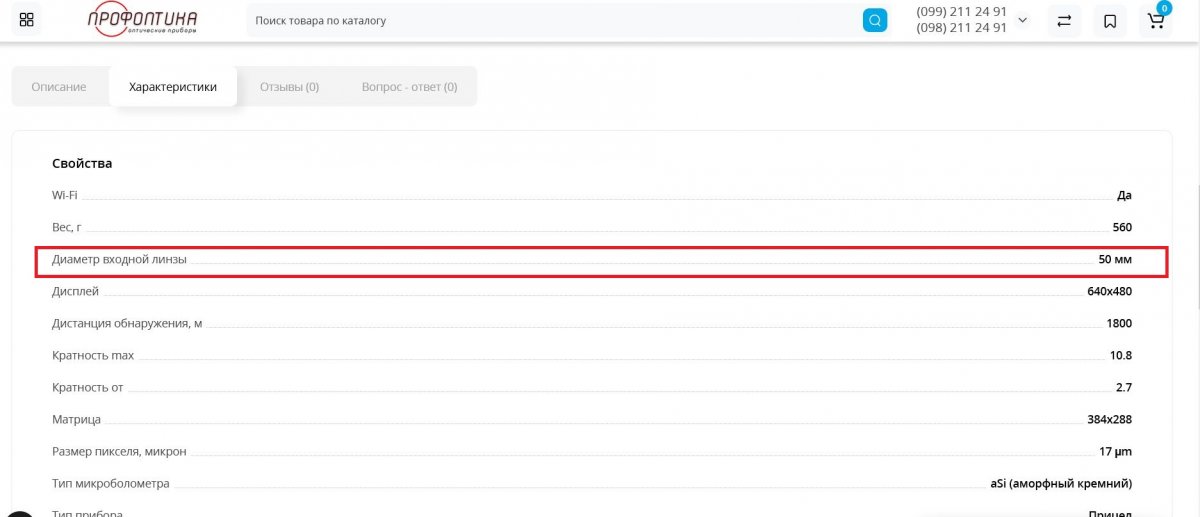Screen dimensions: 1200x517
Task: Call the (099) 211 24 91 number
Action: (961, 12)
